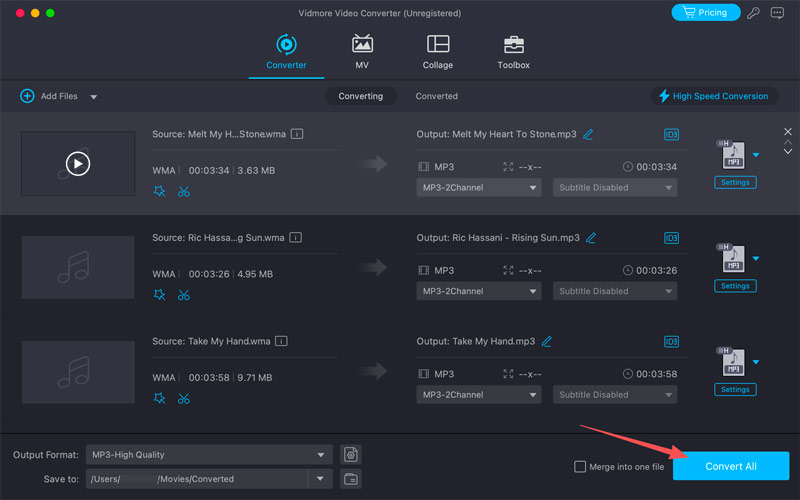The image size is (800, 500).
Task: Play the Melt My Heart To Stone preview
Action: (78, 164)
